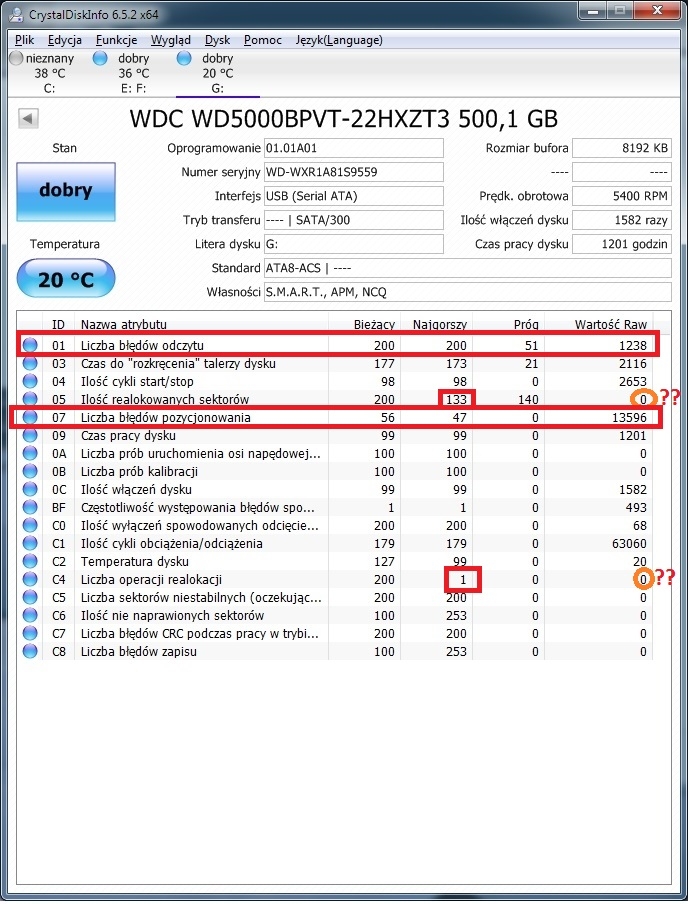Click status icon of attribute BF row
Screen dimensions: 692x904
30,507
